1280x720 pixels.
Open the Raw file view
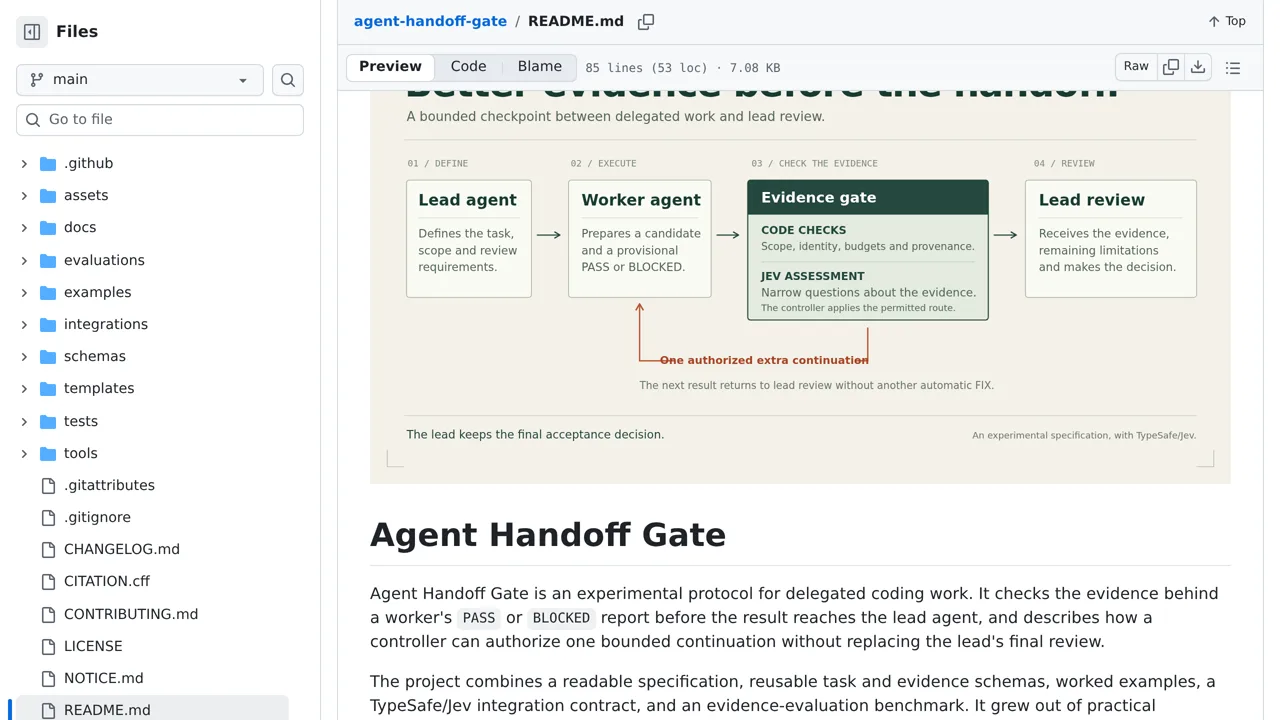(1136, 67)
